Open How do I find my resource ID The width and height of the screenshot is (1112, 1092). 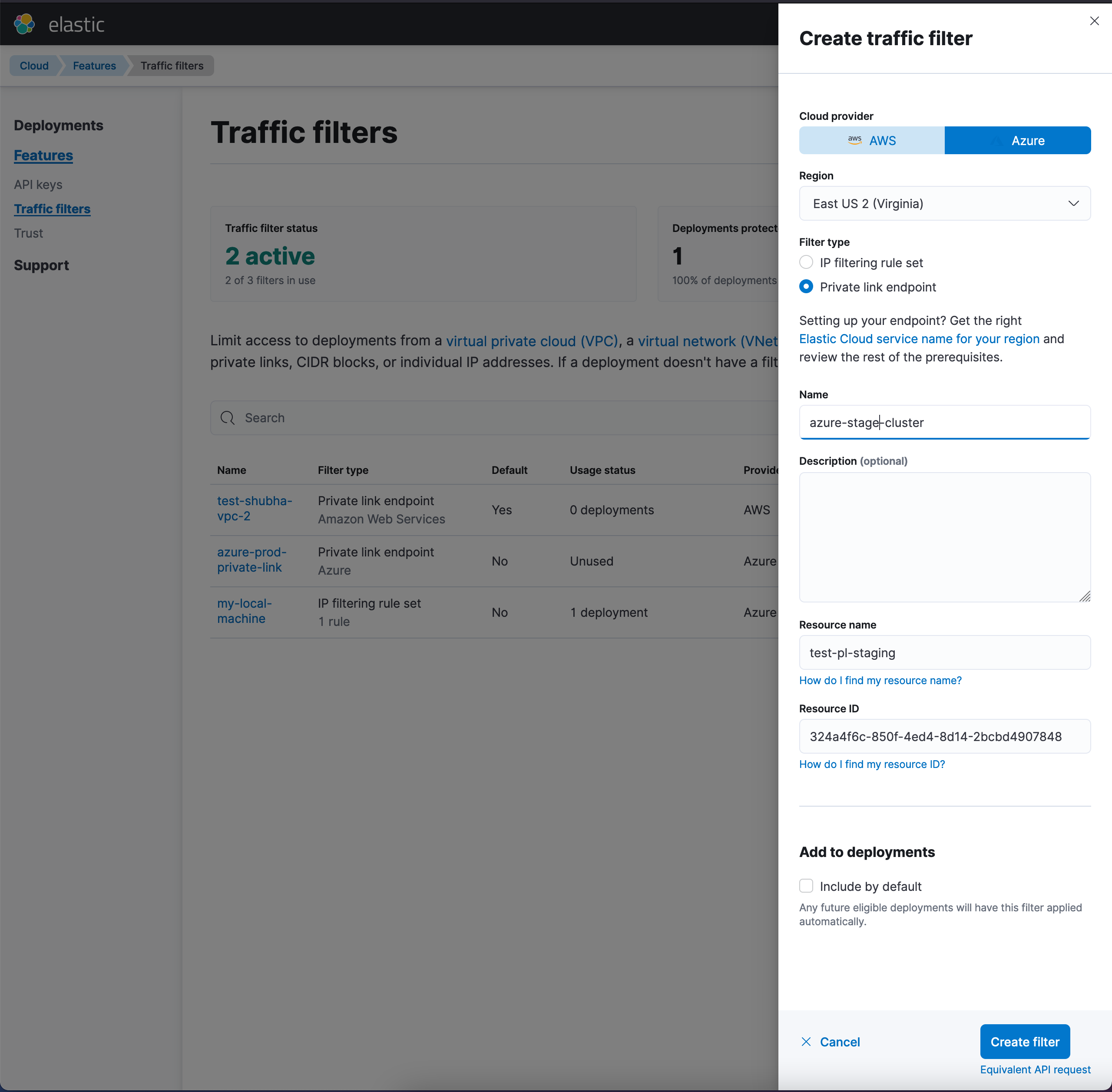coord(872,764)
